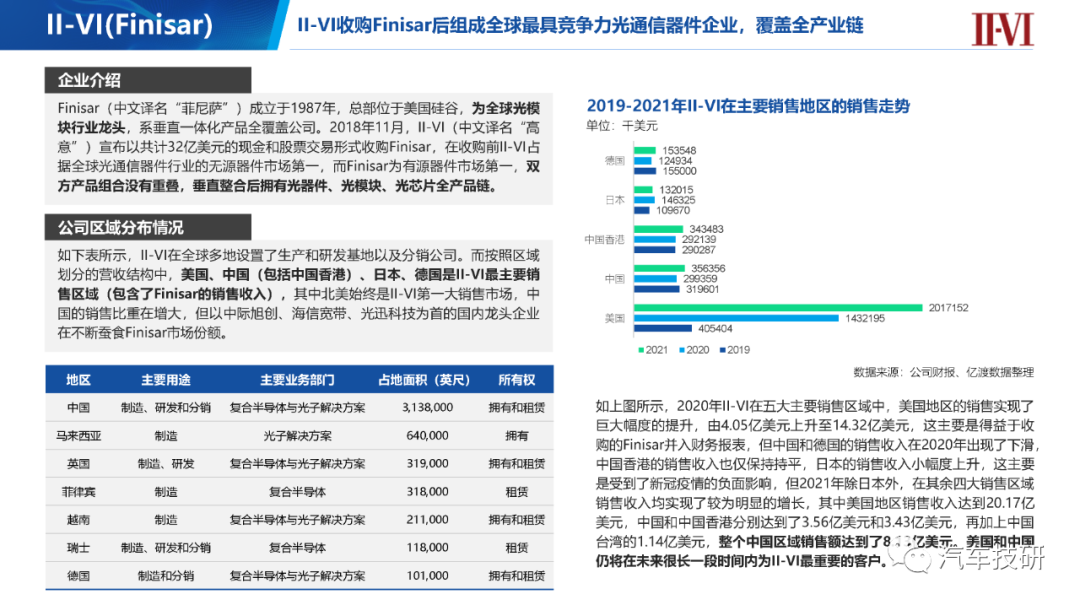Viewport: 1080px width, 605px height.
Task: Click the dark blue 2019 legend swatch
Action: tap(723, 350)
